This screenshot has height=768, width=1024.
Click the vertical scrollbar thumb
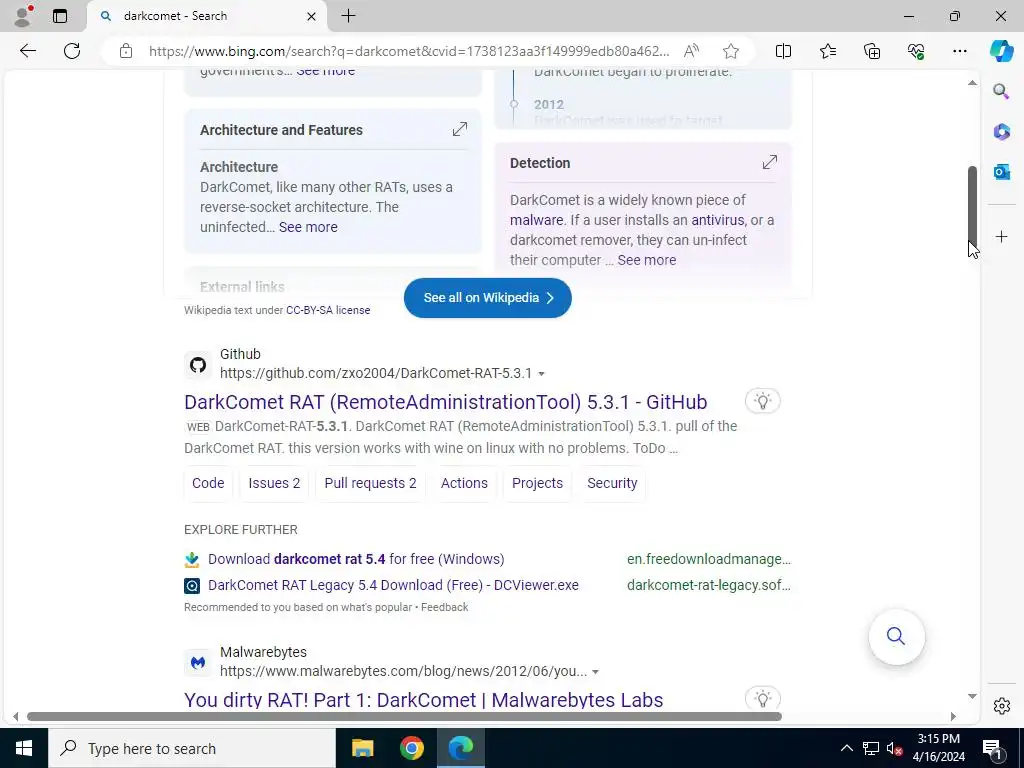(x=972, y=206)
